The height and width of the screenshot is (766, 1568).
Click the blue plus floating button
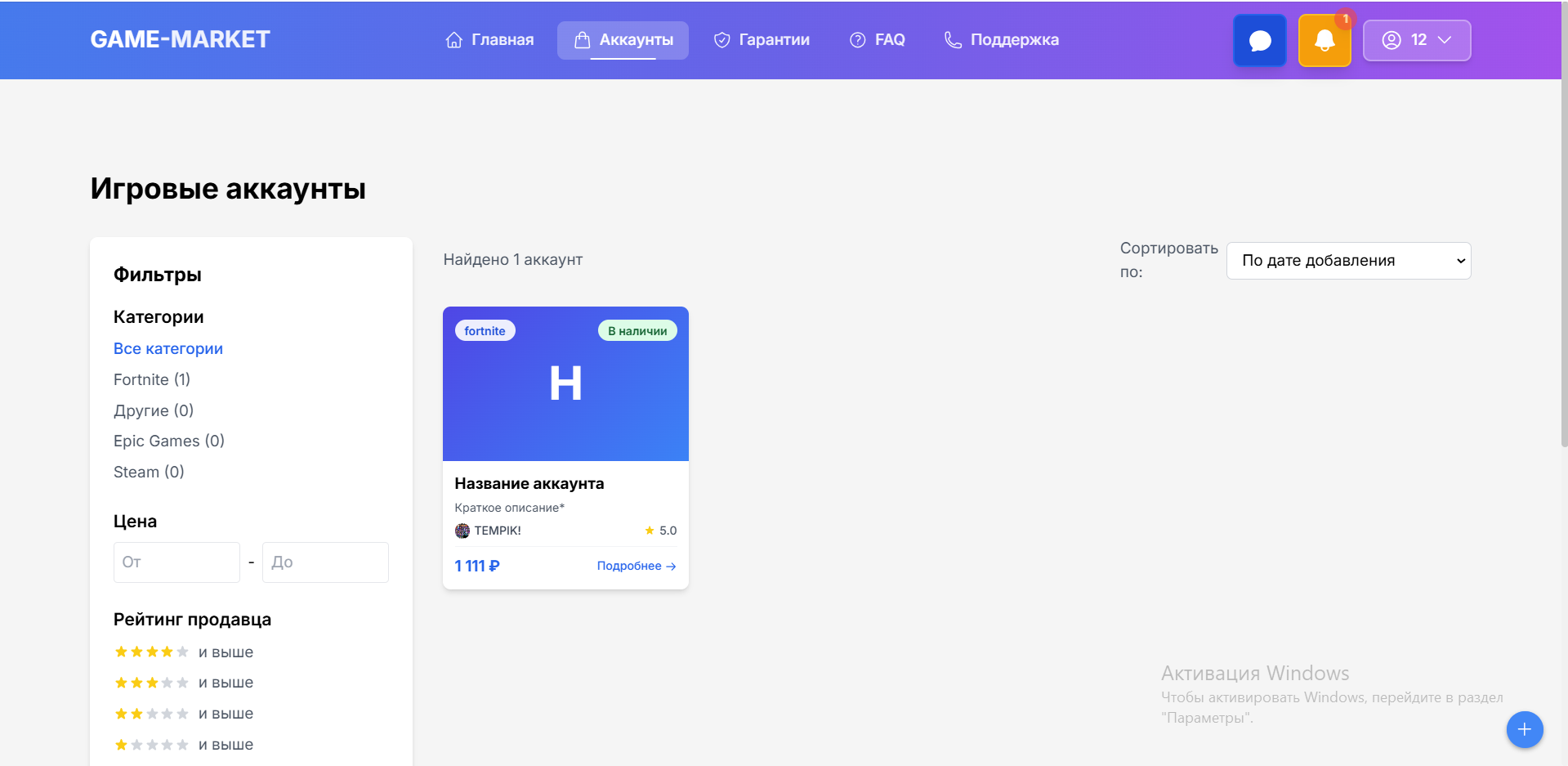pyautogui.click(x=1525, y=729)
